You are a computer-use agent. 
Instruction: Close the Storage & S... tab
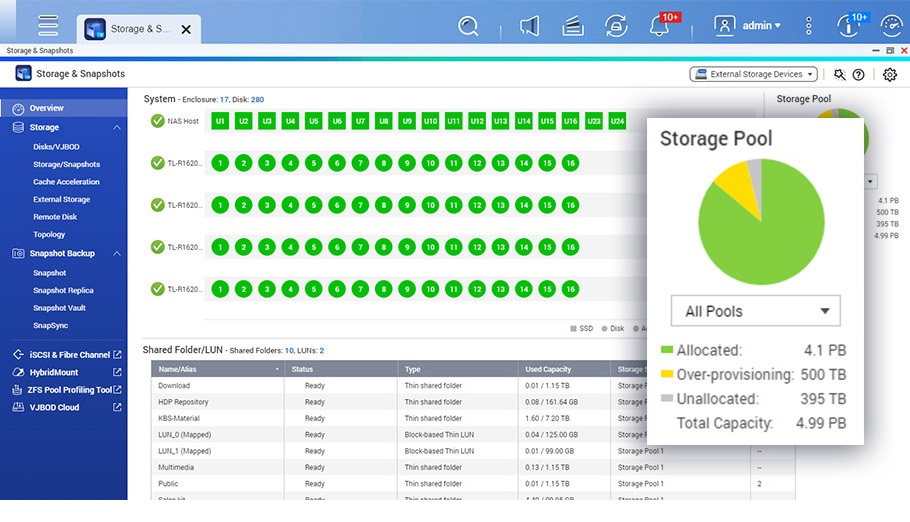[x=186, y=29]
